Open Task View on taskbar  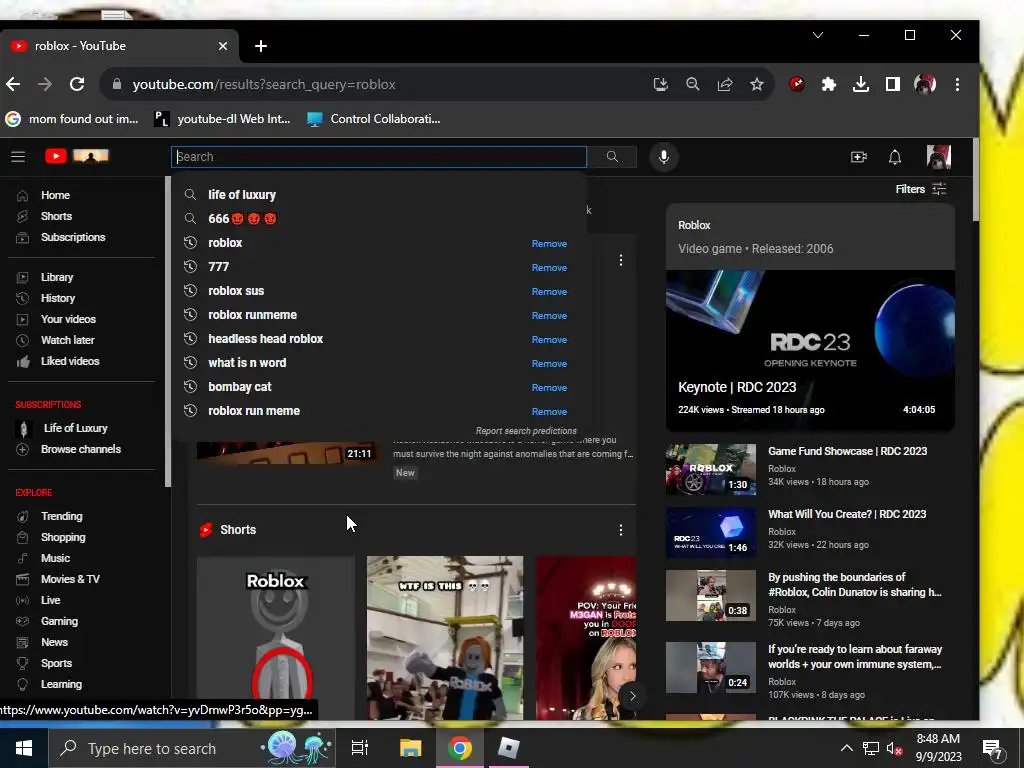pyautogui.click(x=360, y=748)
